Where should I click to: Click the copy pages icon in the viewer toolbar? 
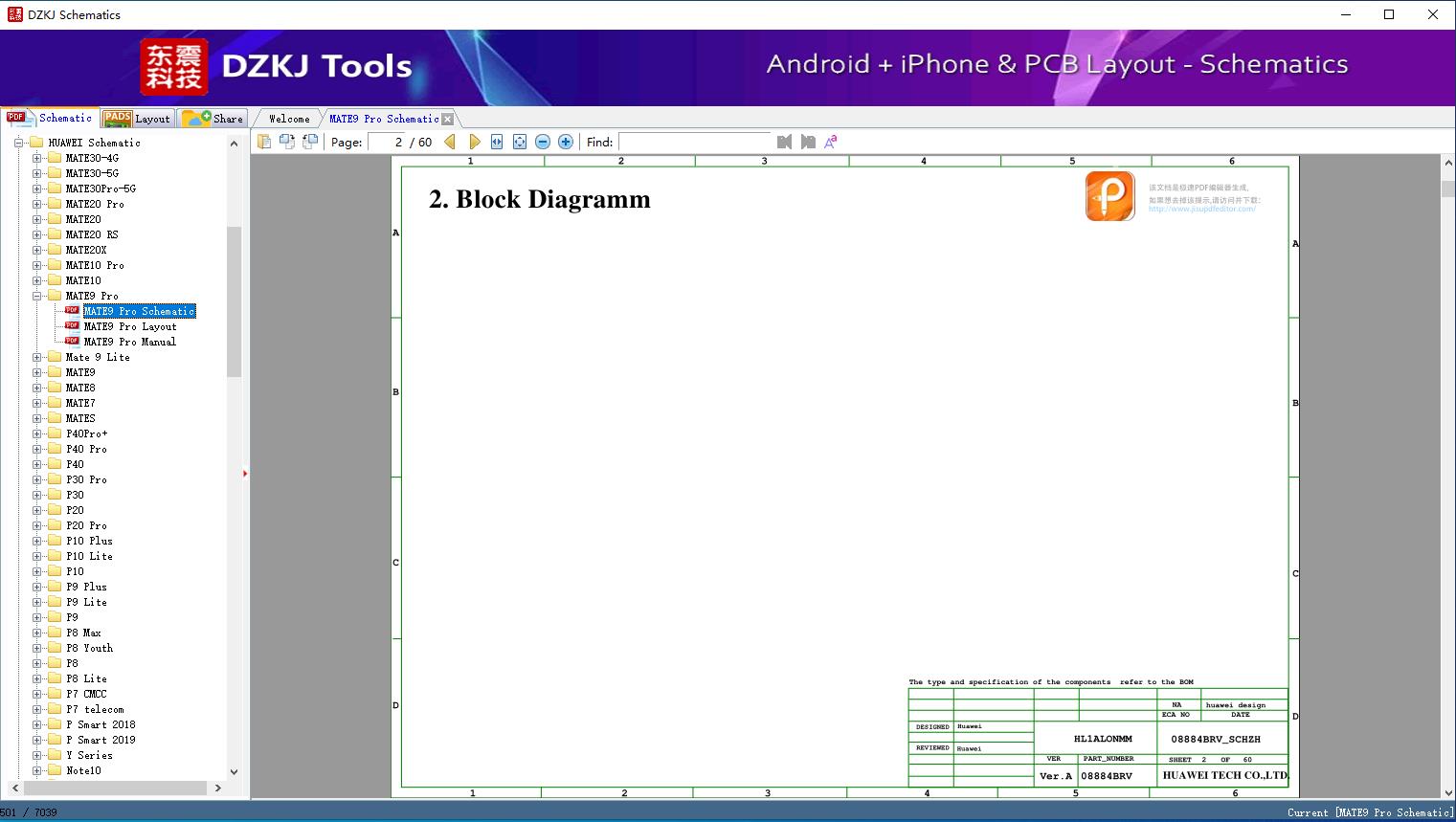[264, 142]
